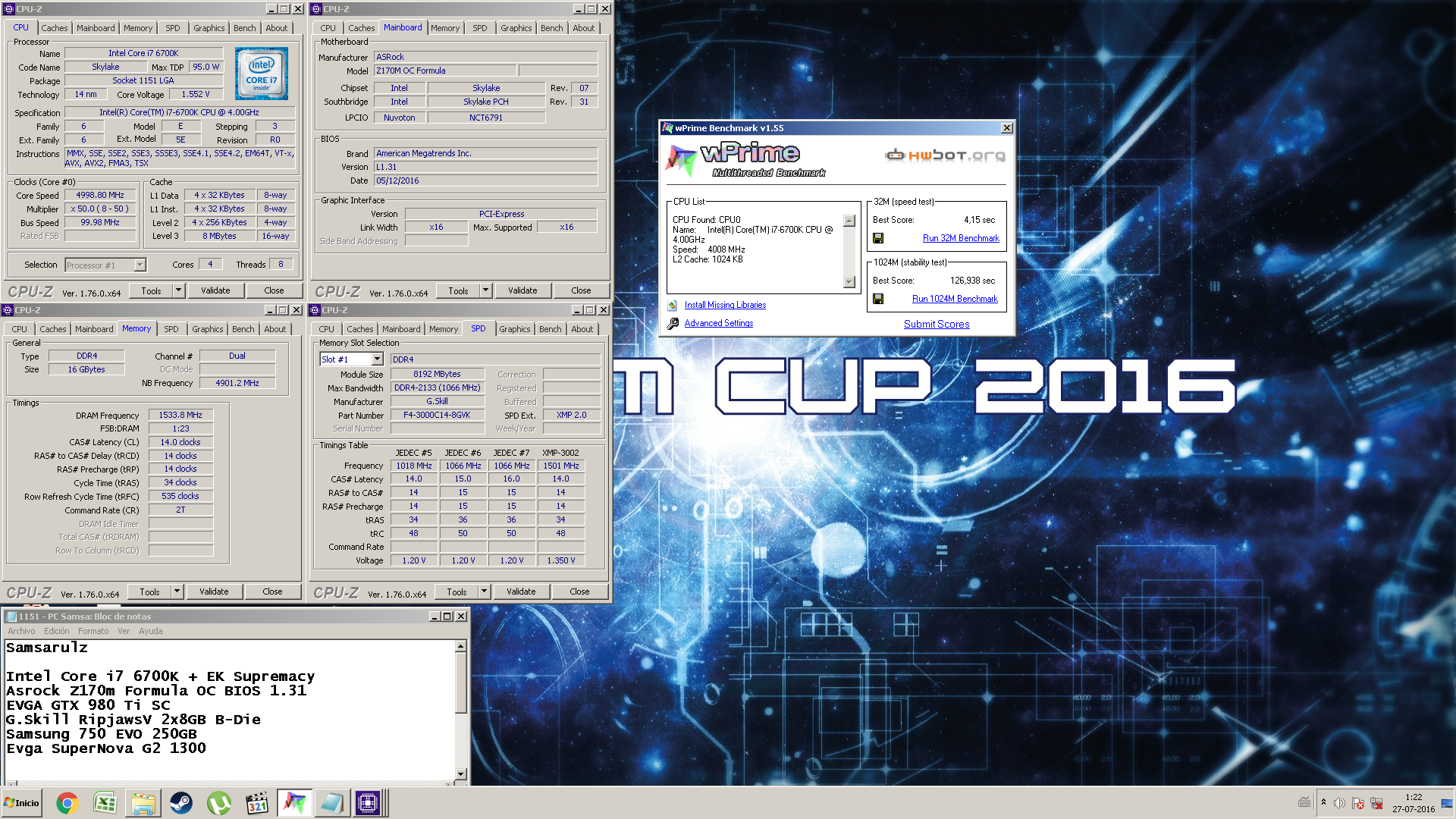This screenshot has width=1456, height=819.
Task: Switch to wPrime via its taskbar icon
Action: [x=294, y=803]
